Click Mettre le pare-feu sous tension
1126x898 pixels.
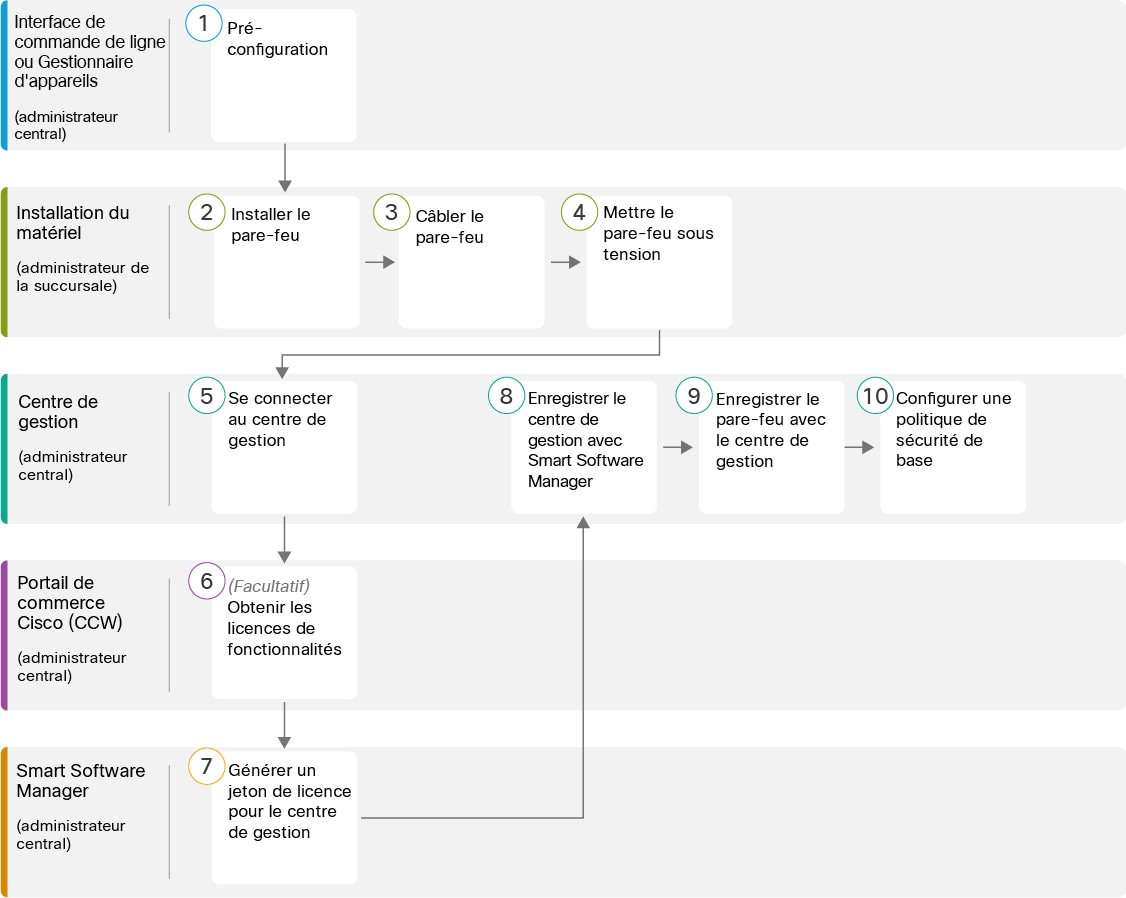tap(659, 262)
